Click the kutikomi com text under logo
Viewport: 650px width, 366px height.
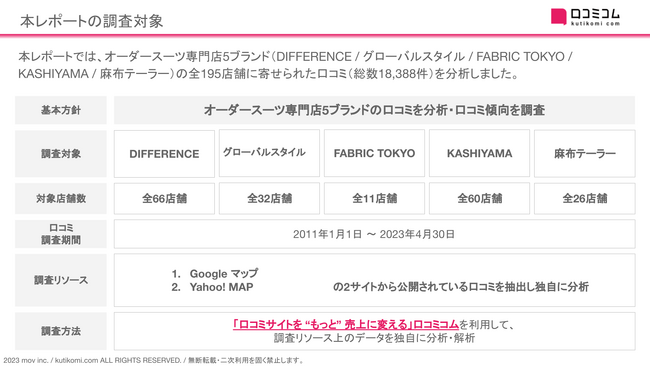595,23
